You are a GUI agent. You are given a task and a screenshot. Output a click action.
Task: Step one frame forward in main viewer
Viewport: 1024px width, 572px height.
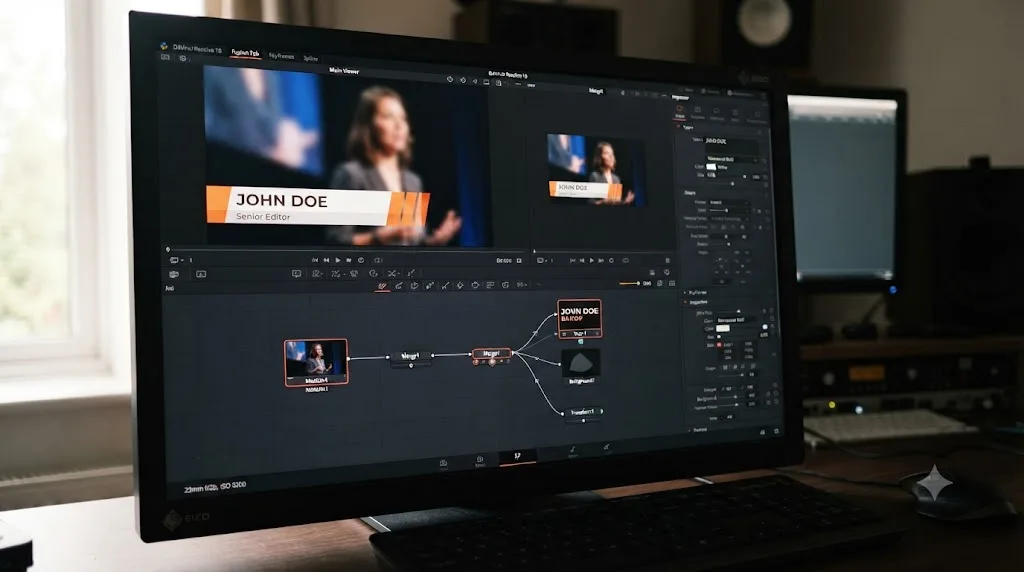click(349, 260)
